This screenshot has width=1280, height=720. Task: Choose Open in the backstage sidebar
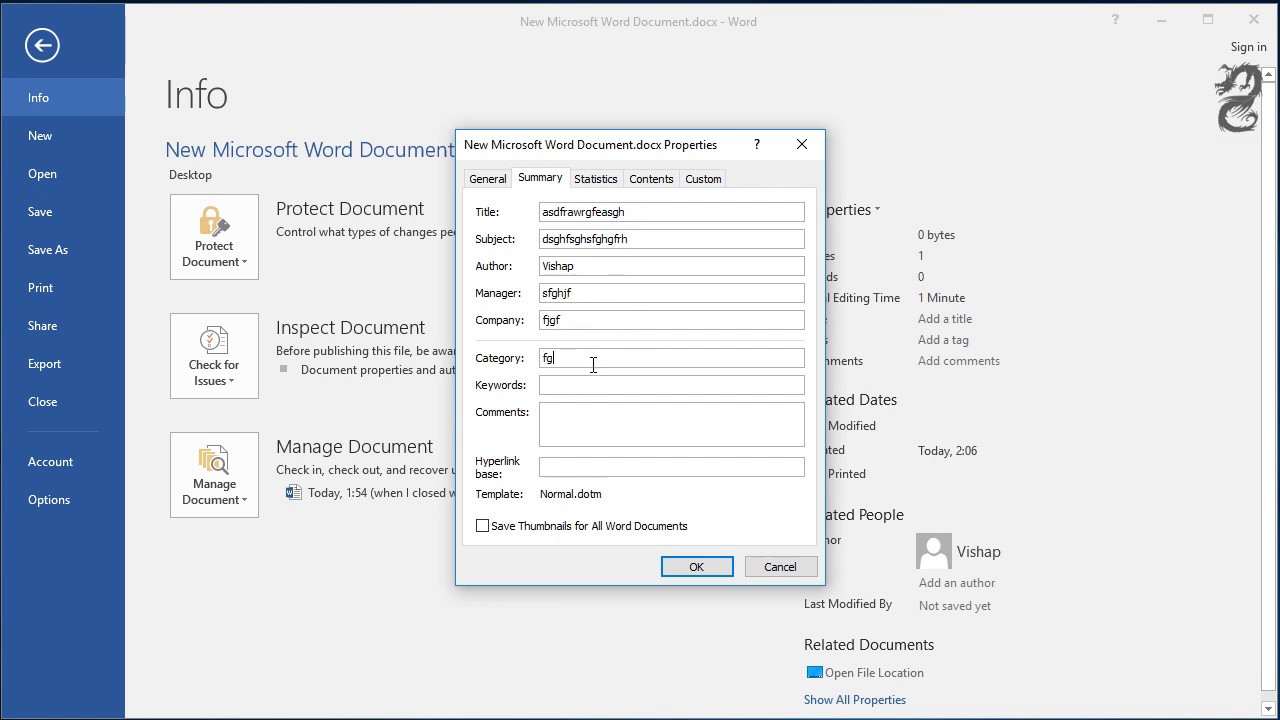click(x=63, y=174)
